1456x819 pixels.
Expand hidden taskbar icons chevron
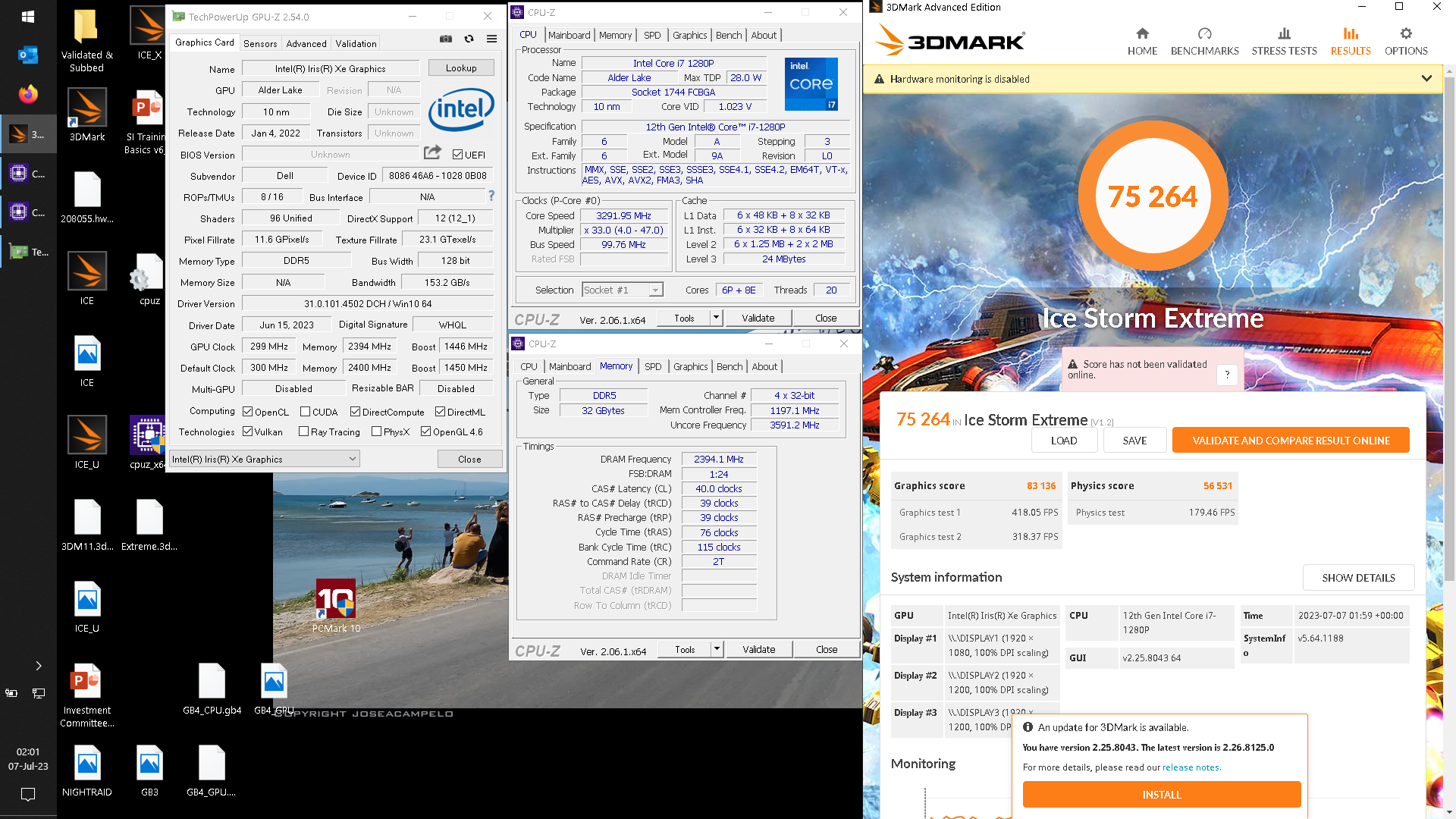[38, 666]
